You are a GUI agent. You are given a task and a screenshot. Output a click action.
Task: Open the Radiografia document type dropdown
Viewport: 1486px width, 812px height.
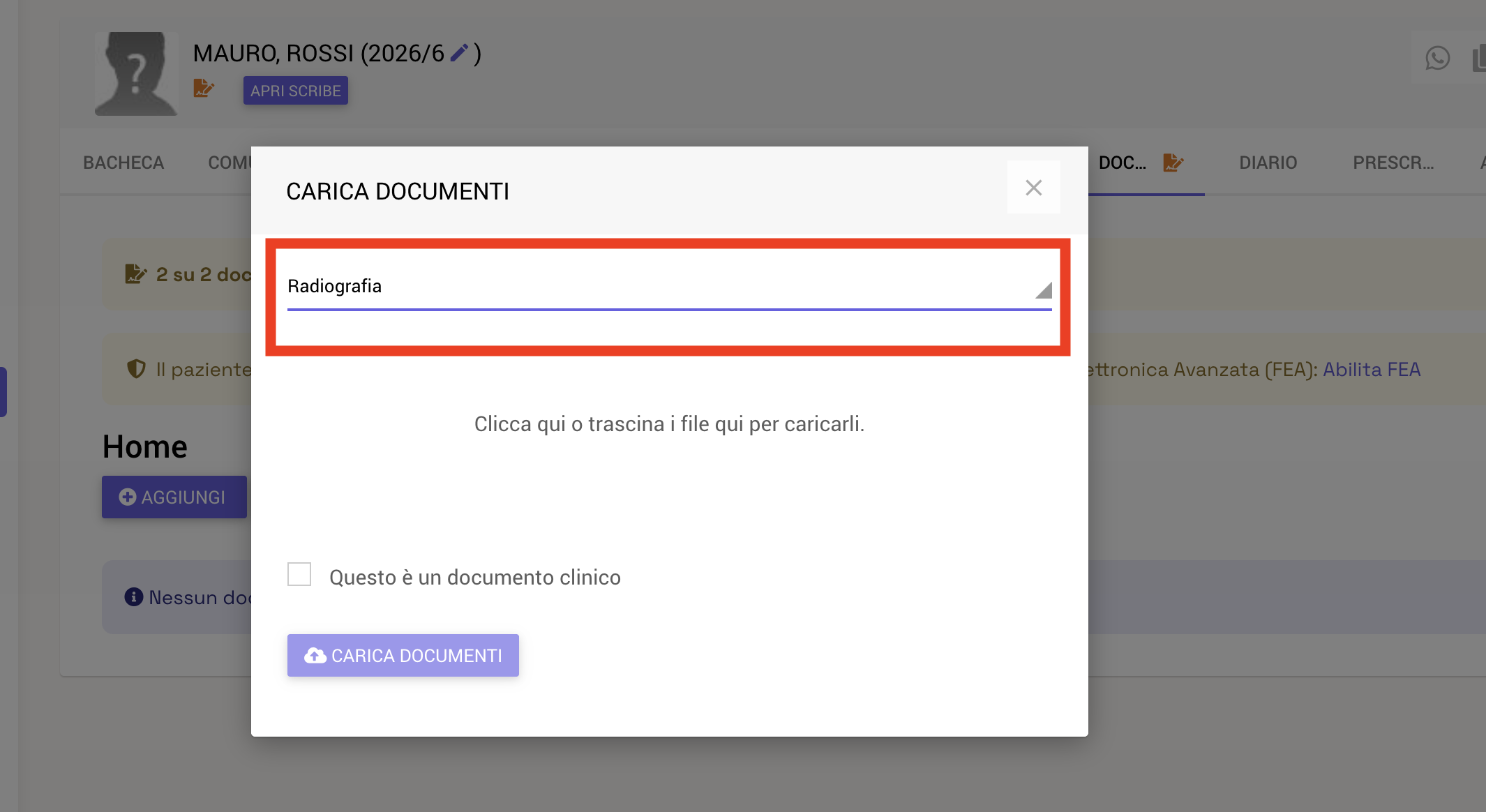(669, 288)
